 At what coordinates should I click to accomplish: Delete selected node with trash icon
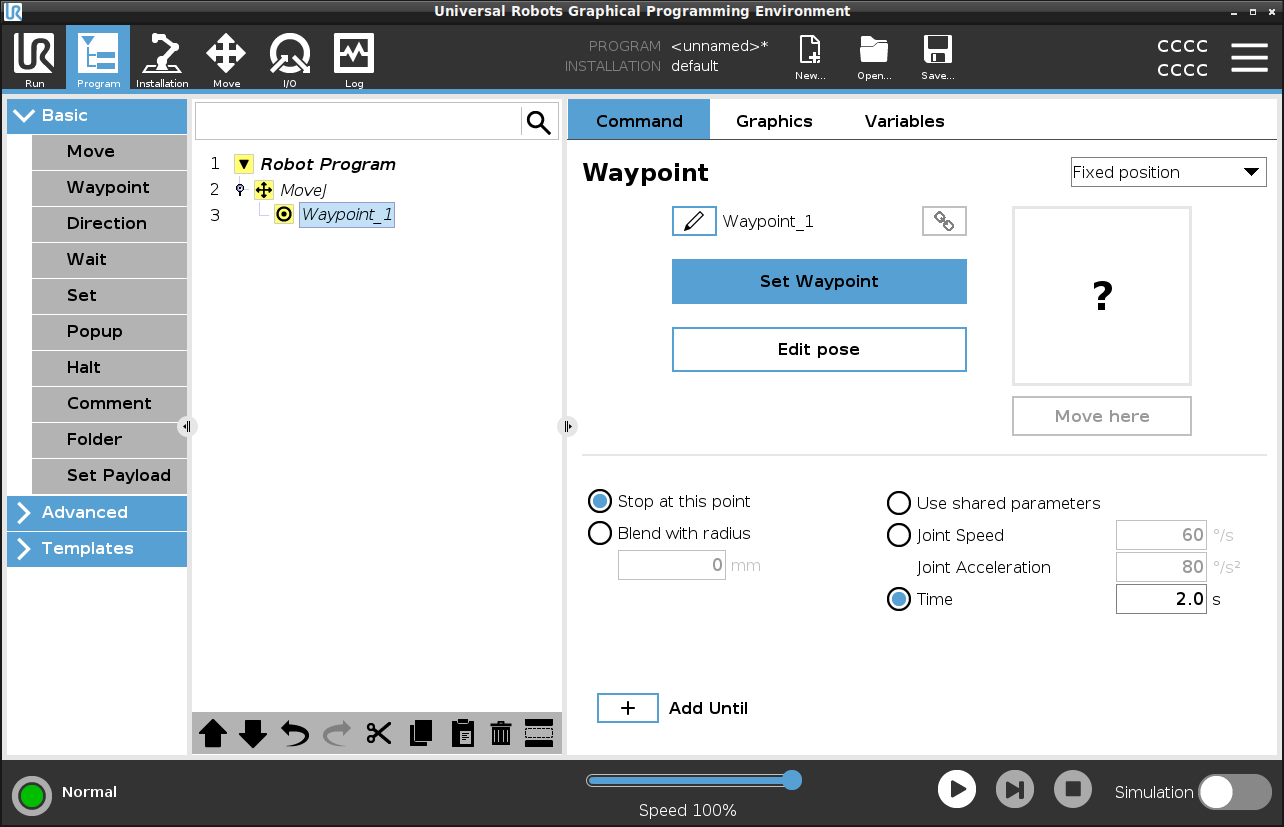tap(501, 733)
